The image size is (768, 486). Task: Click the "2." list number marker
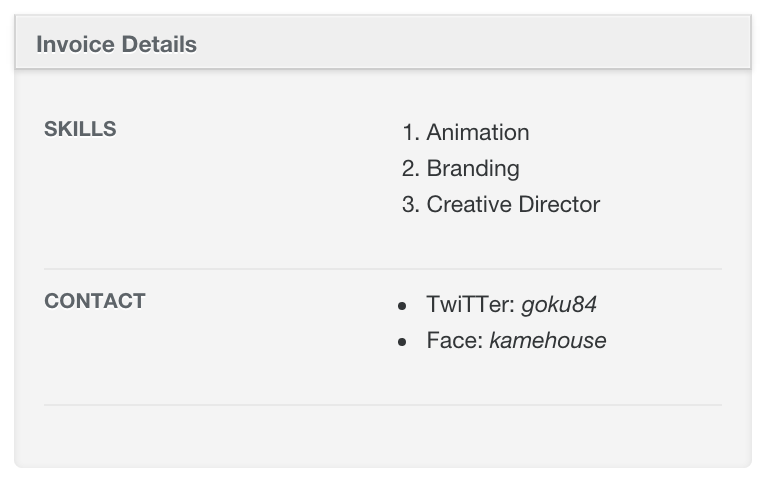(x=410, y=169)
